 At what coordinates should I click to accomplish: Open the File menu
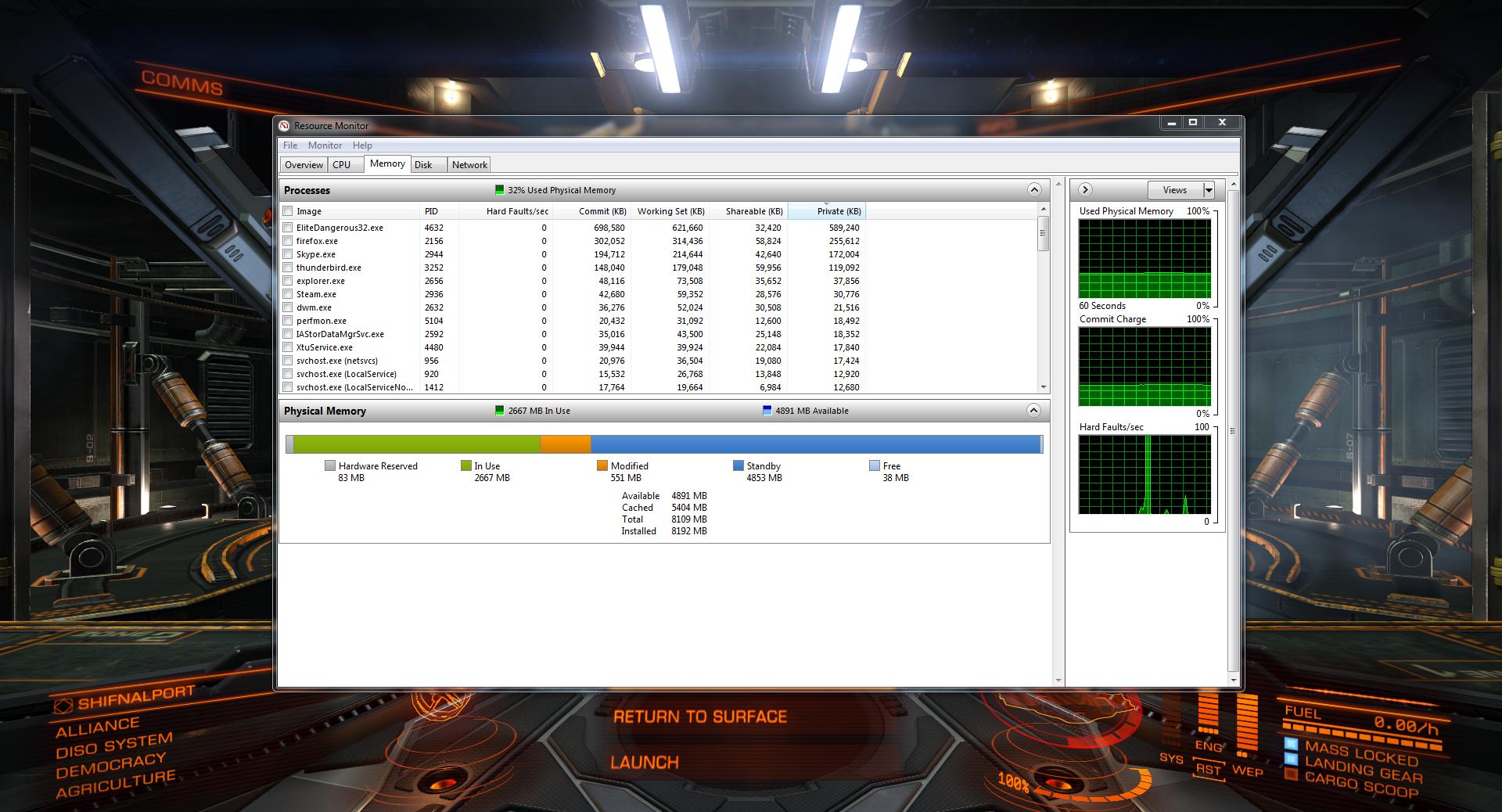290,146
